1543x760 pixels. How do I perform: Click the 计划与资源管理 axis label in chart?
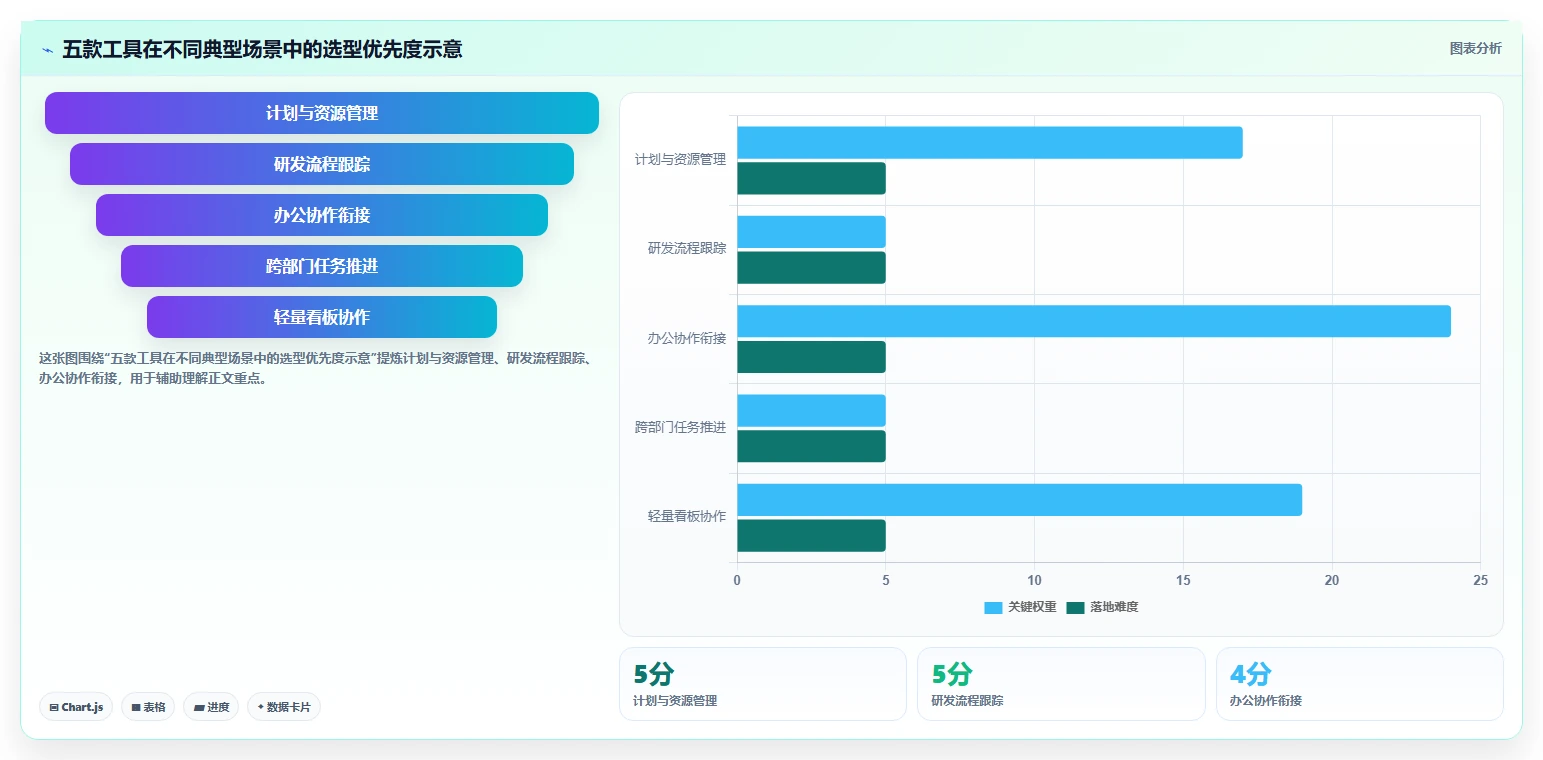coord(680,159)
